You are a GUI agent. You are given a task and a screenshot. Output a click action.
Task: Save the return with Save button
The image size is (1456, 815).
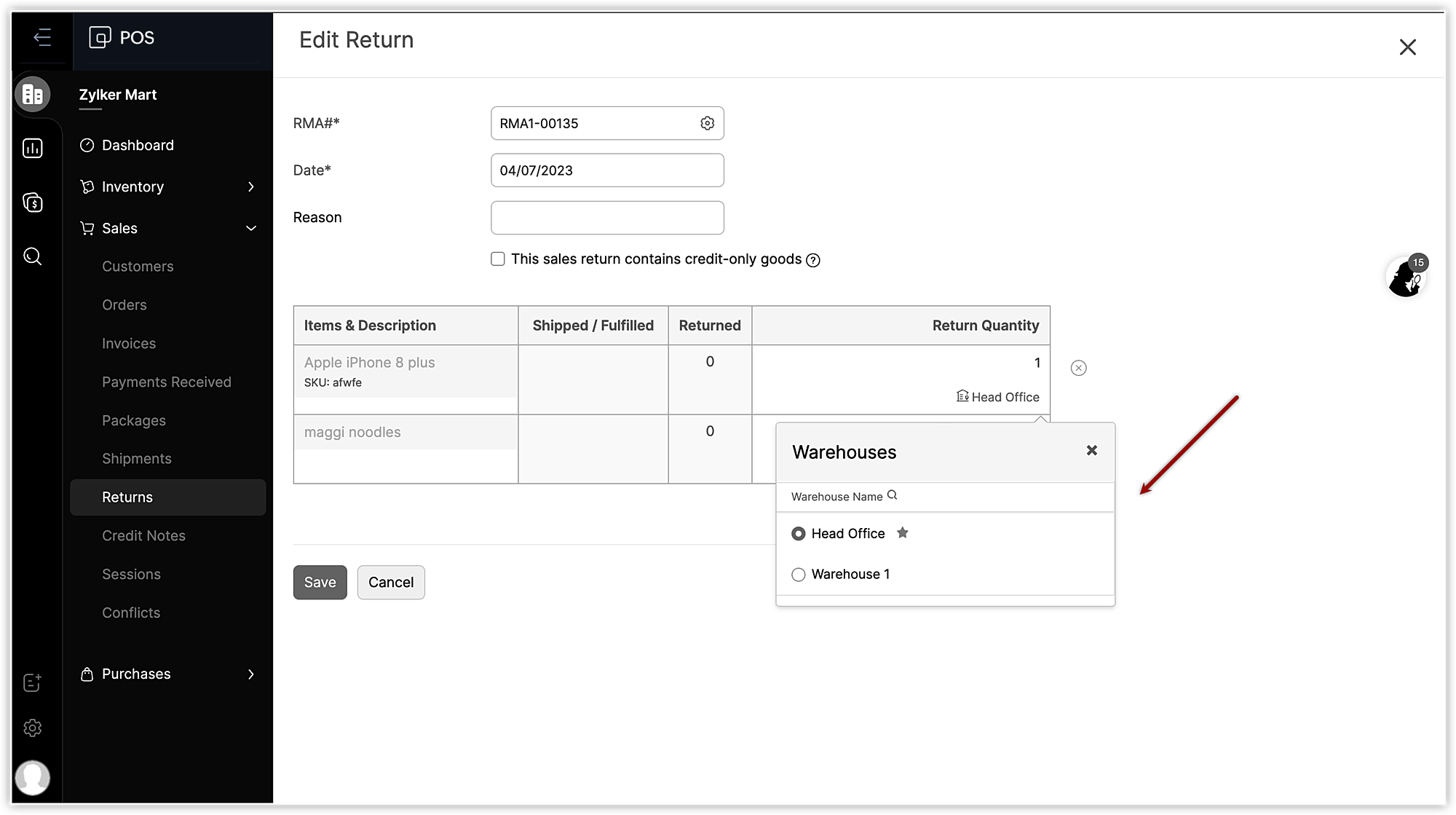click(320, 583)
